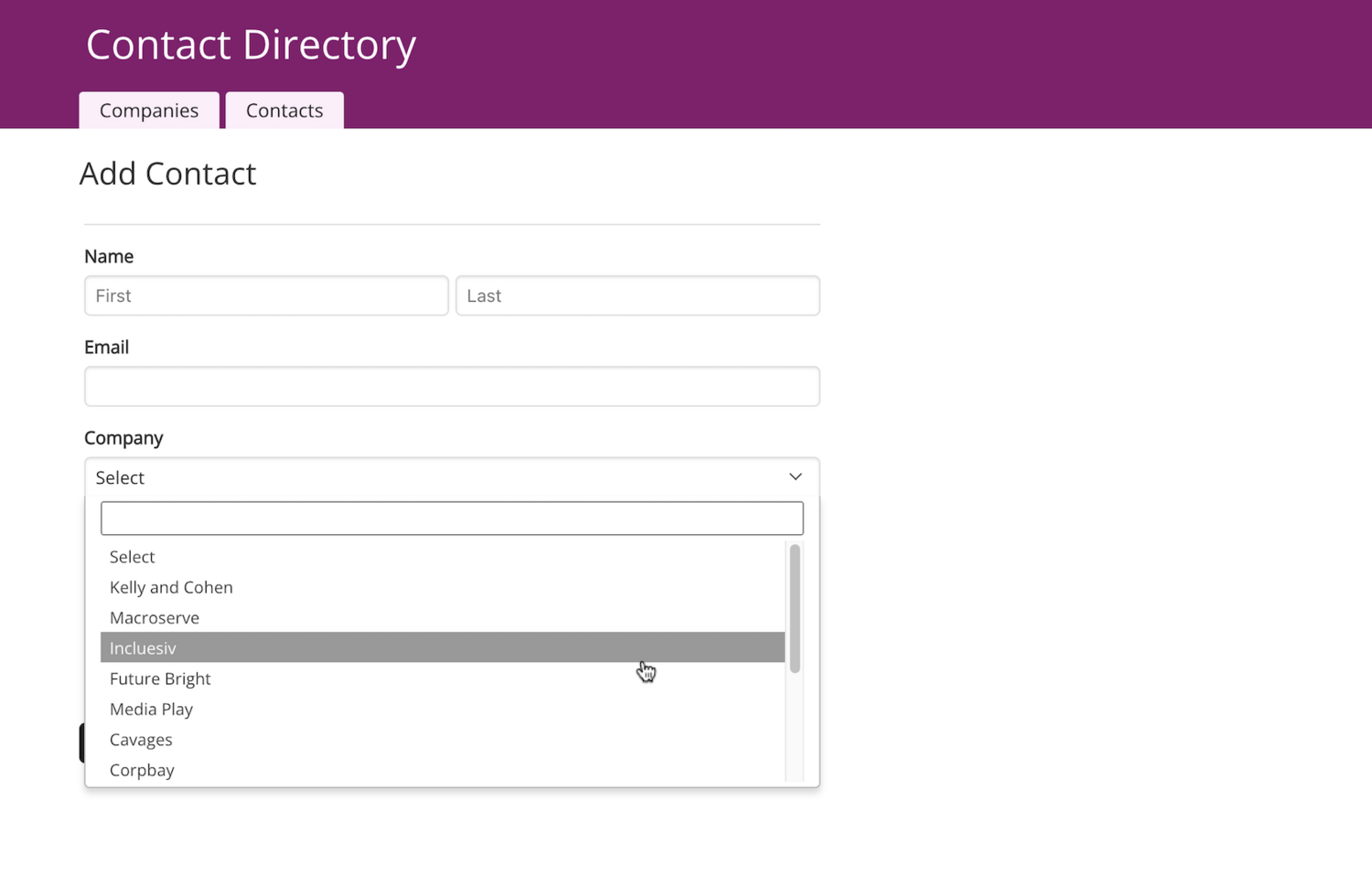Click the company list scrollbar thumb
Viewport: 1372px width, 876px height.
[x=795, y=608]
